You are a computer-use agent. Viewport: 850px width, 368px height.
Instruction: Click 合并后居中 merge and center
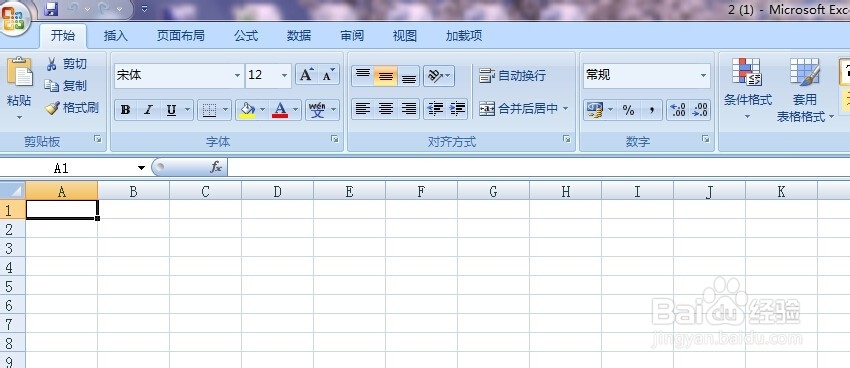point(519,109)
